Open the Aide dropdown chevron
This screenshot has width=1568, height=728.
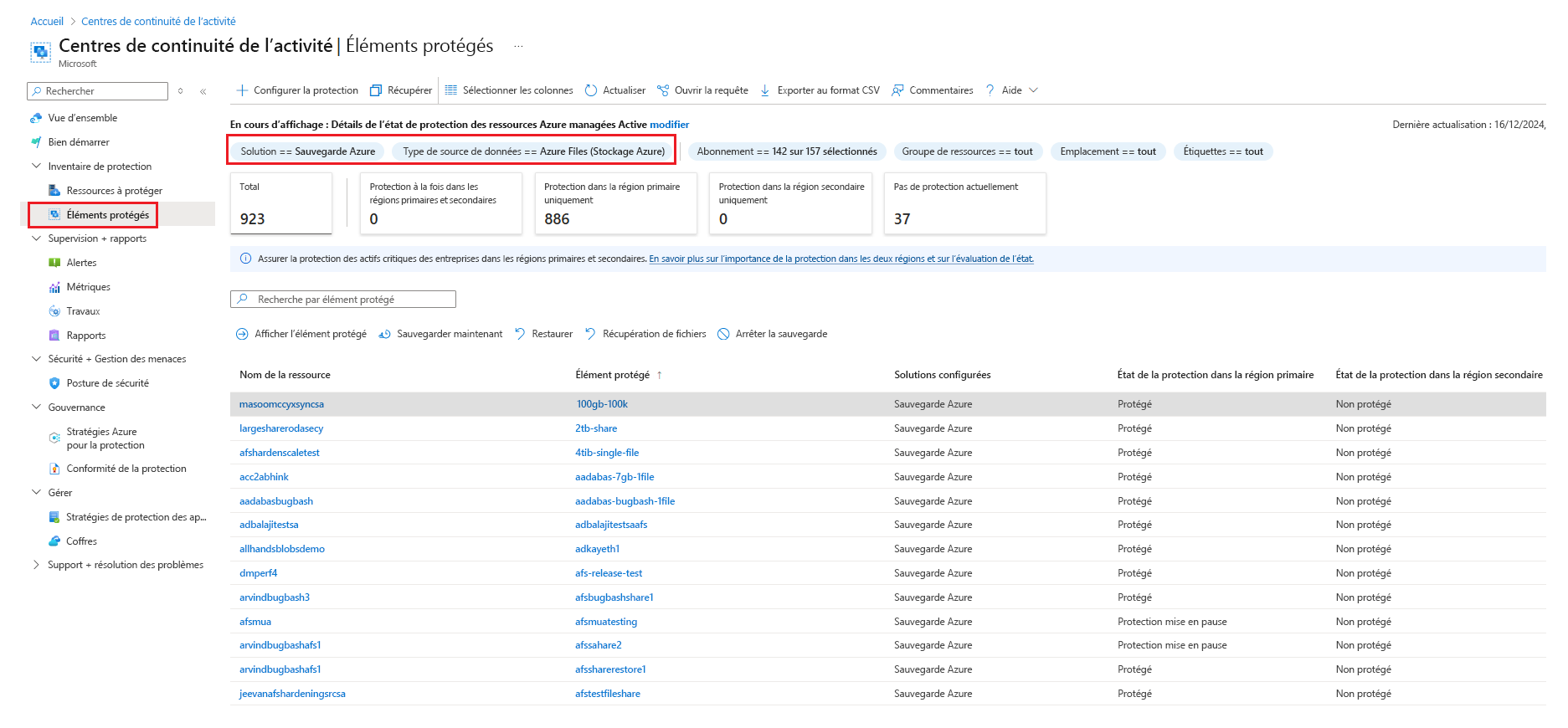point(1033,90)
